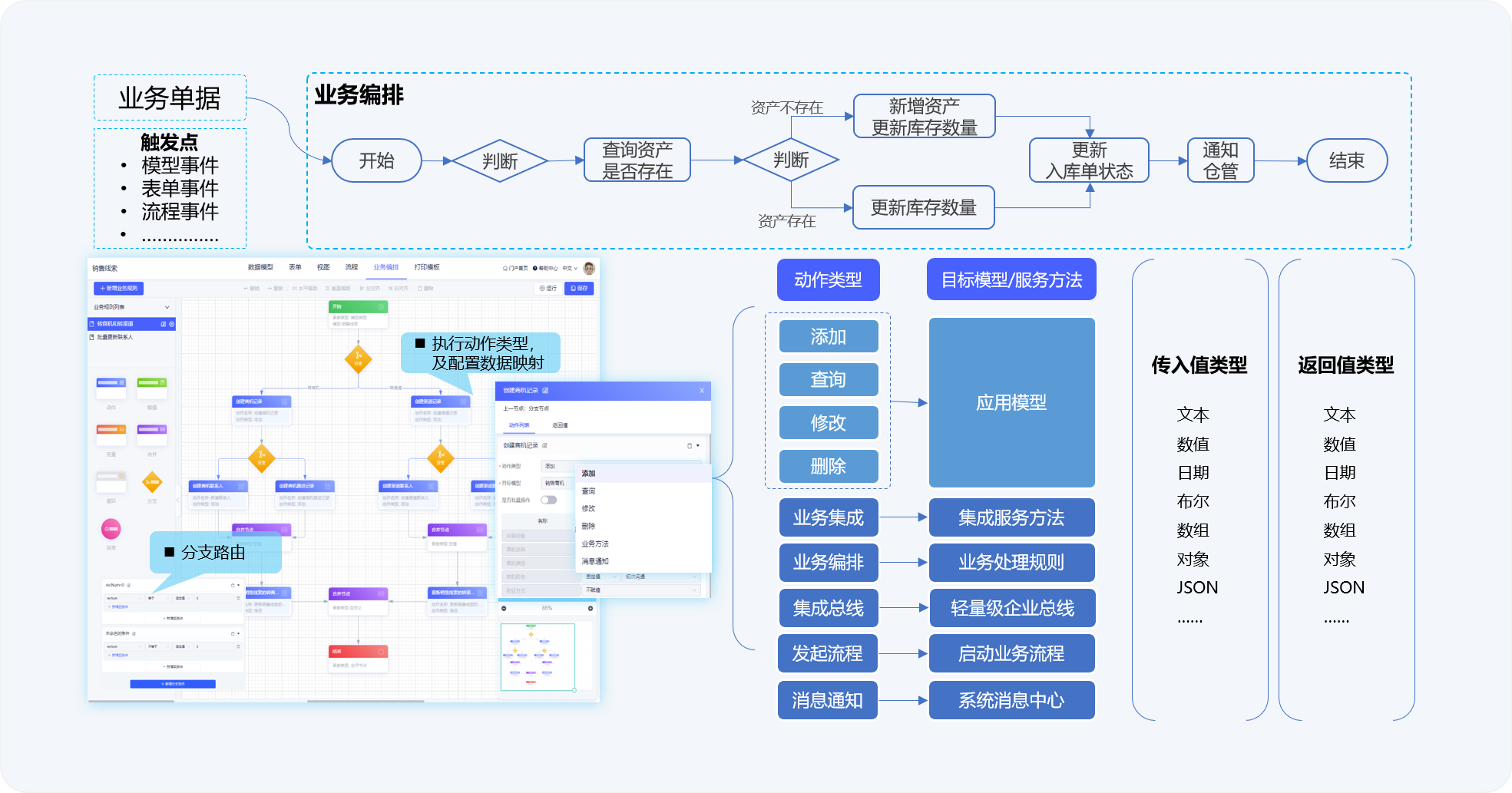Switch to the 流程 tab
Screen dimensions: 1512x793
352,267
